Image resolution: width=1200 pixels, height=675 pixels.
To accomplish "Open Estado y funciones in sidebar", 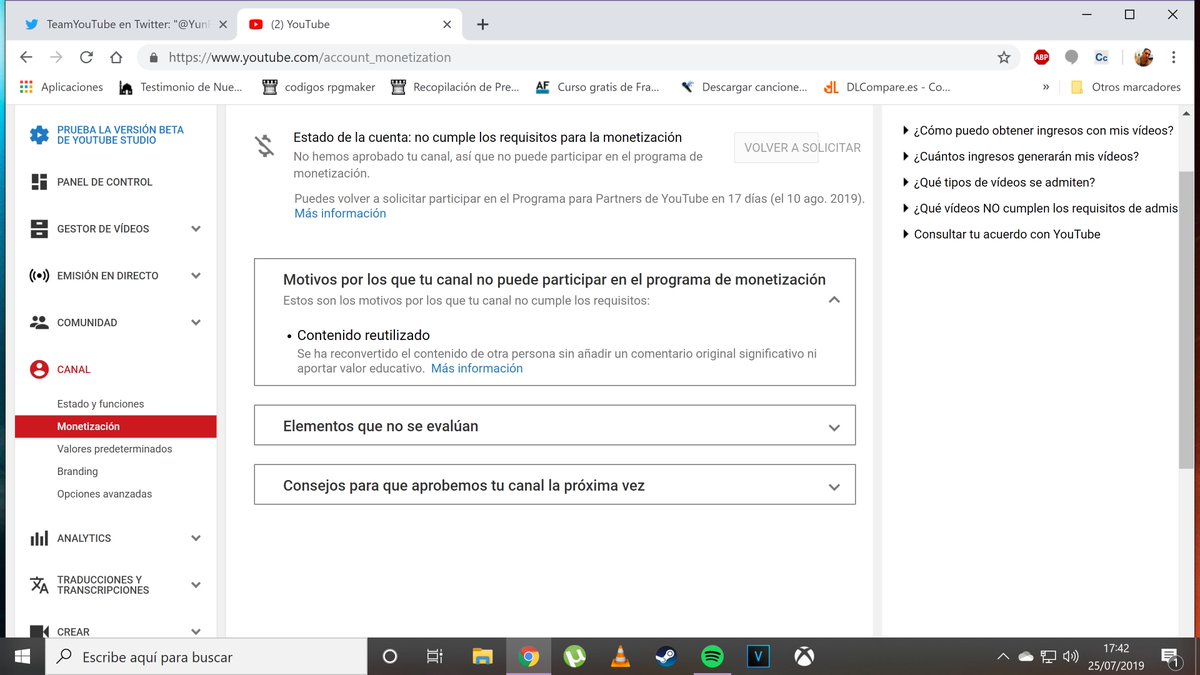I will 100,404.
